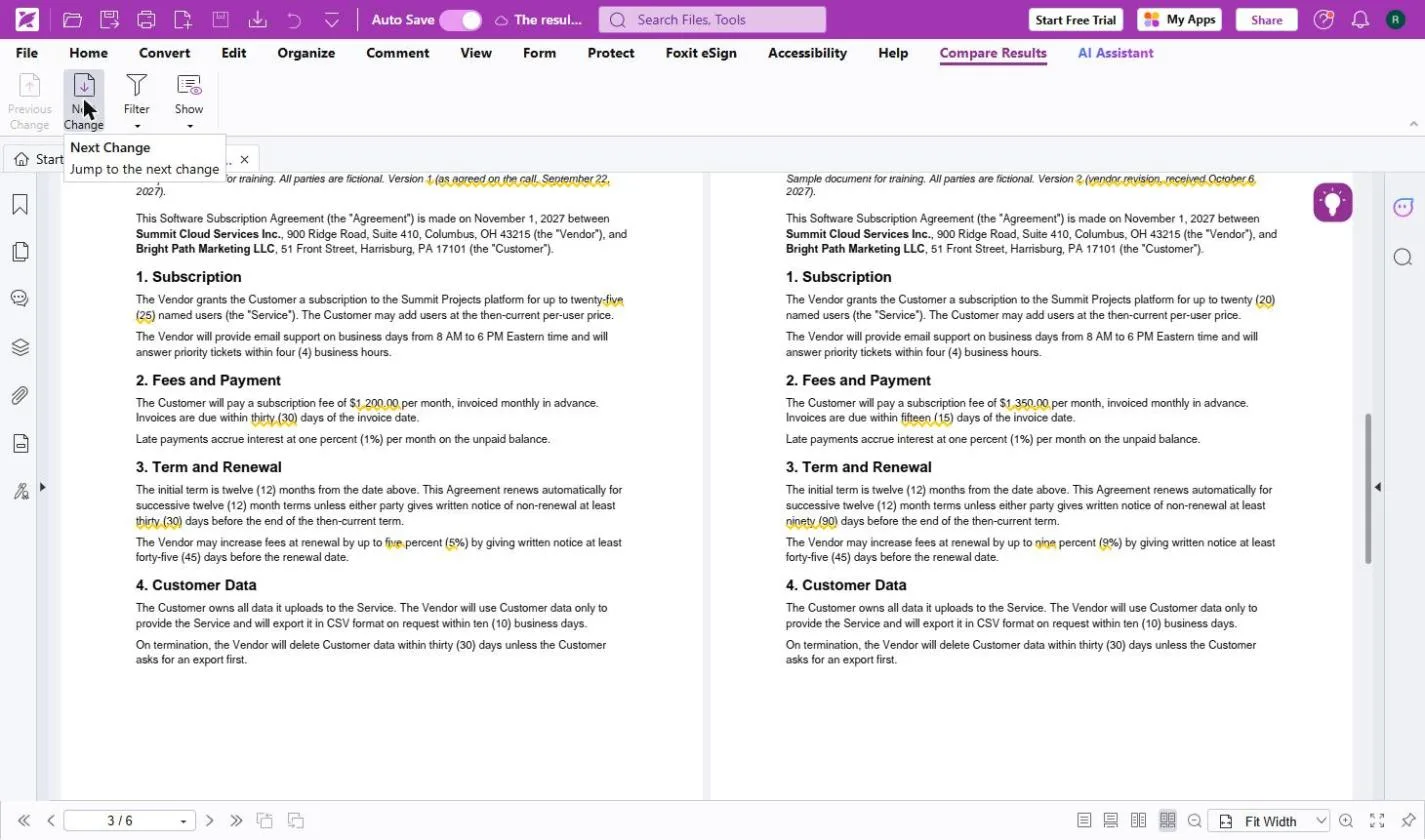Open the Digital Signatures panel icon
Image resolution: width=1425 pixels, height=840 pixels.
click(20, 491)
